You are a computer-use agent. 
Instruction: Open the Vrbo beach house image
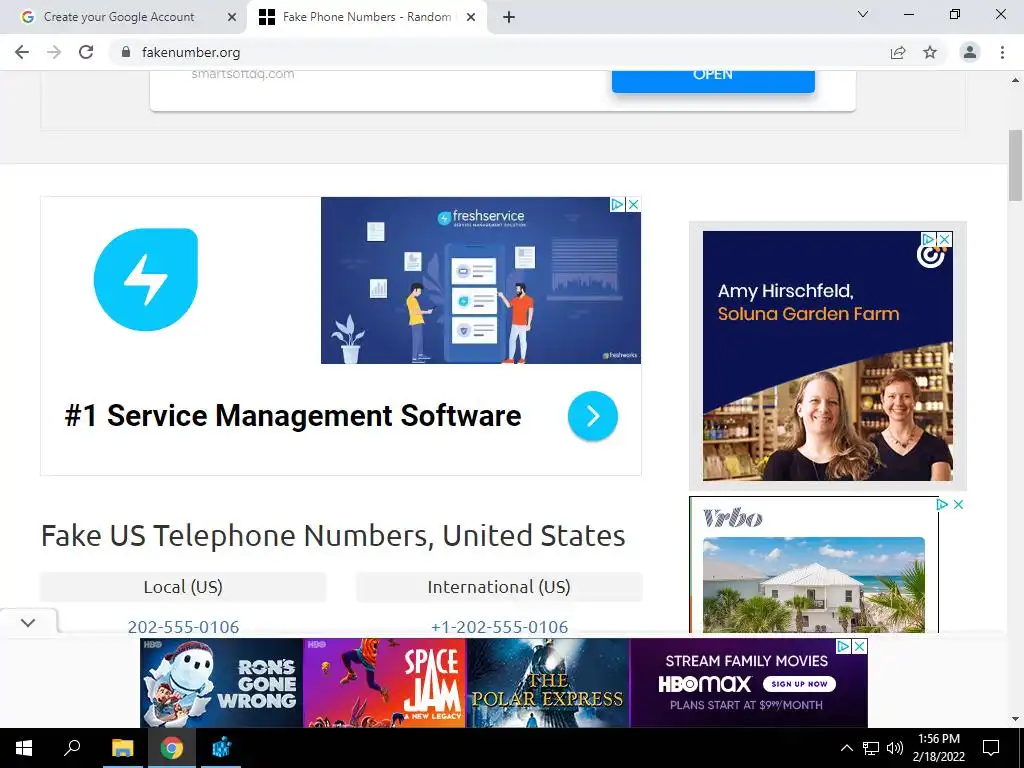pyautogui.click(x=814, y=584)
